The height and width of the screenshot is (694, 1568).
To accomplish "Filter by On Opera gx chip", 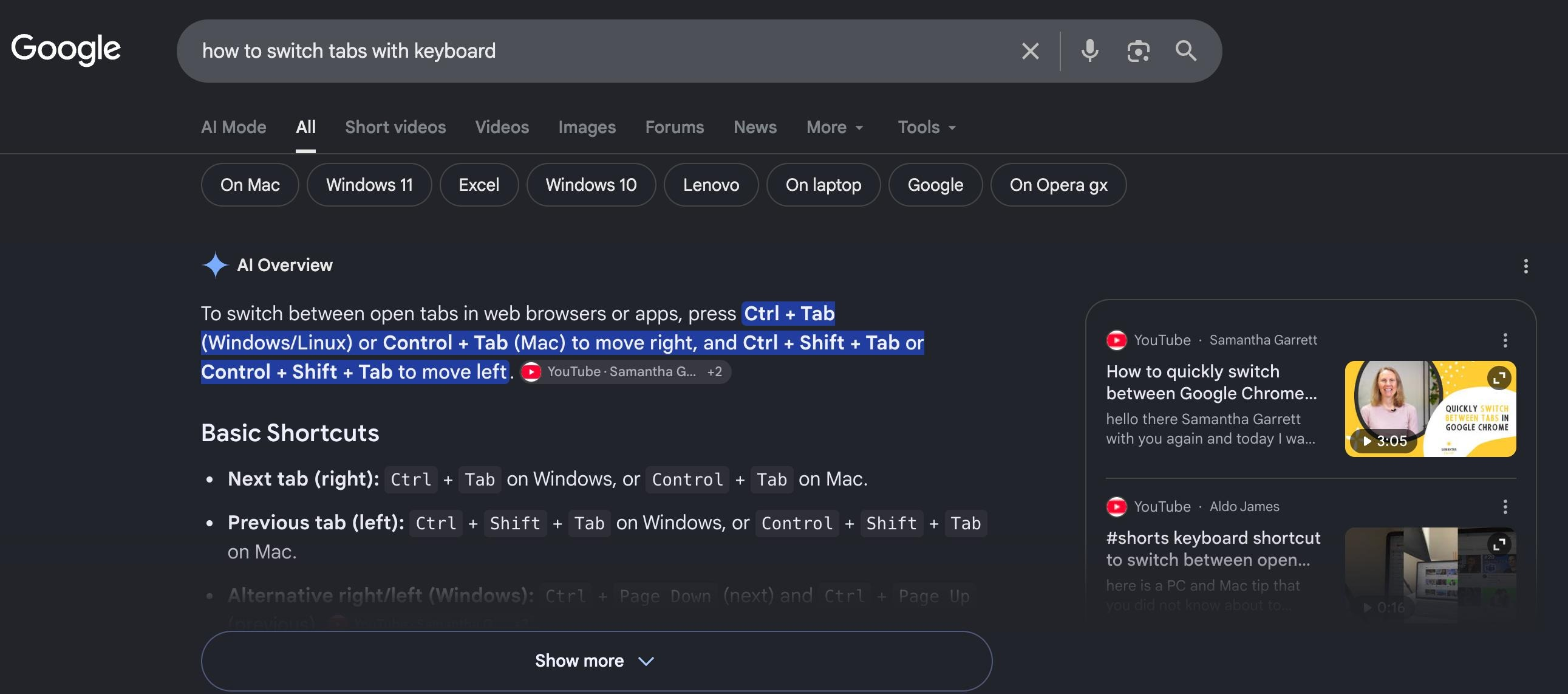I will (1058, 185).
